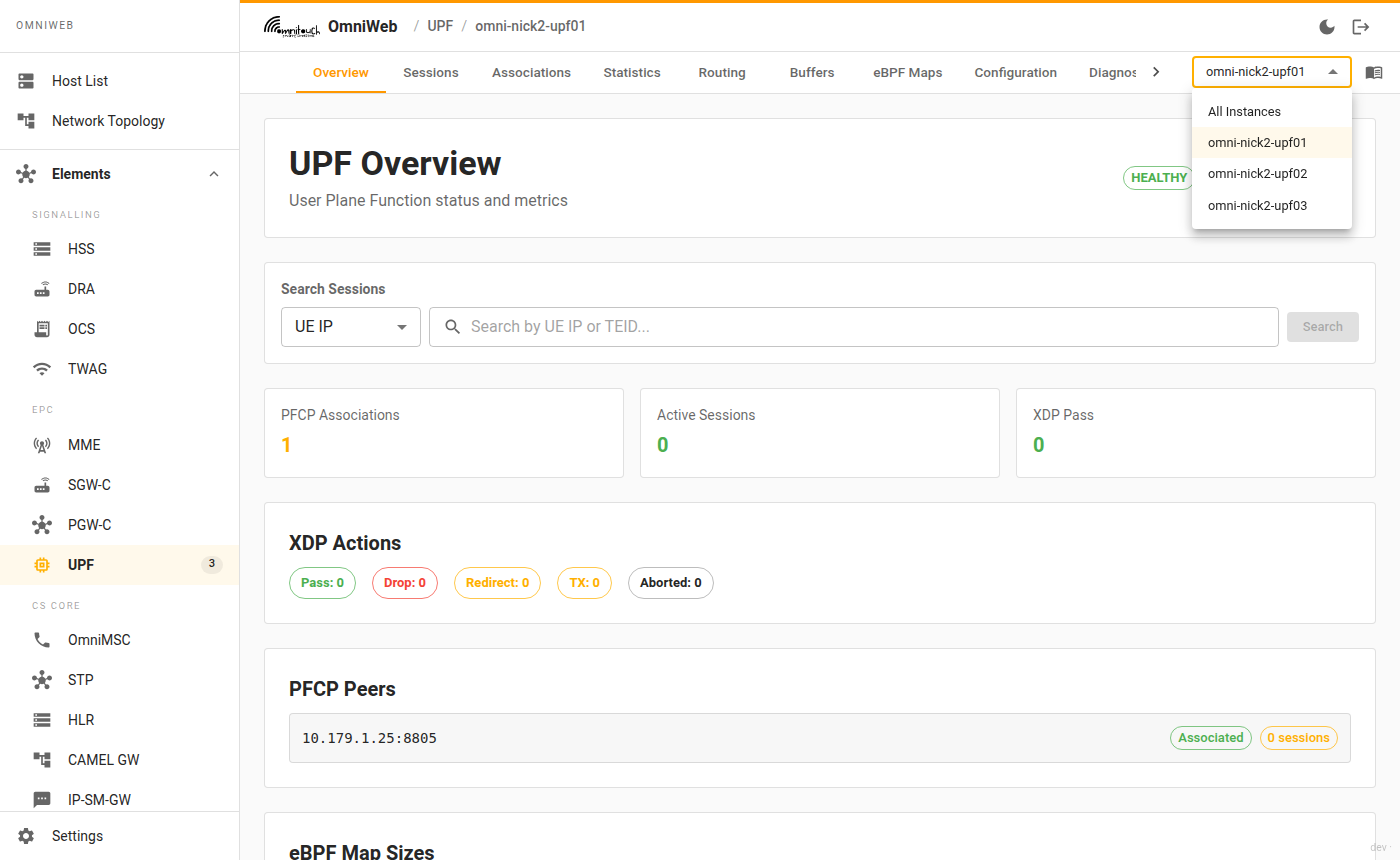Viewport: 1400px width, 860px height.
Task: Open the Statistics tab
Action: coord(632,73)
